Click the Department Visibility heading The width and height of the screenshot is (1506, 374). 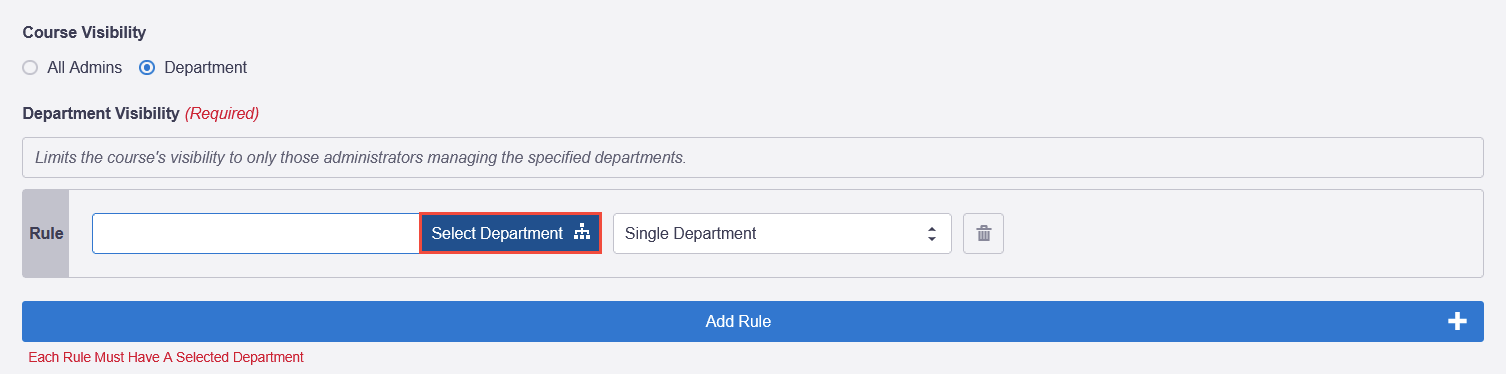101,114
